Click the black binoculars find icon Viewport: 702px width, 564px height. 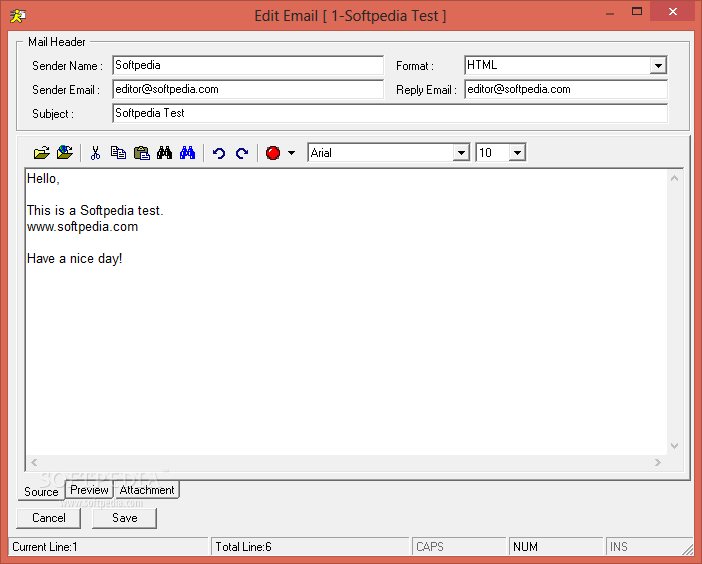[x=164, y=153]
